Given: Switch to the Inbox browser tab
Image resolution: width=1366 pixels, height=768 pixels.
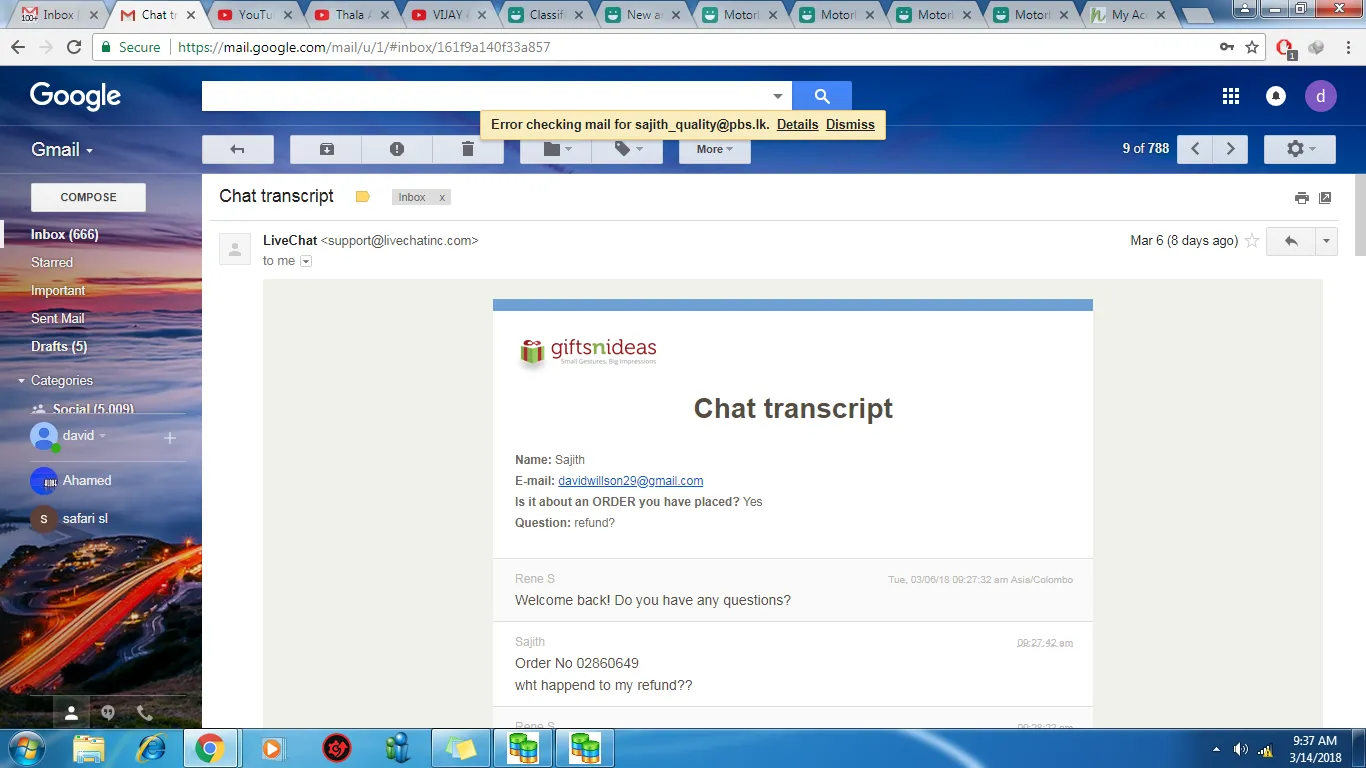Looking at the screenshot, I should pos(56,15).
